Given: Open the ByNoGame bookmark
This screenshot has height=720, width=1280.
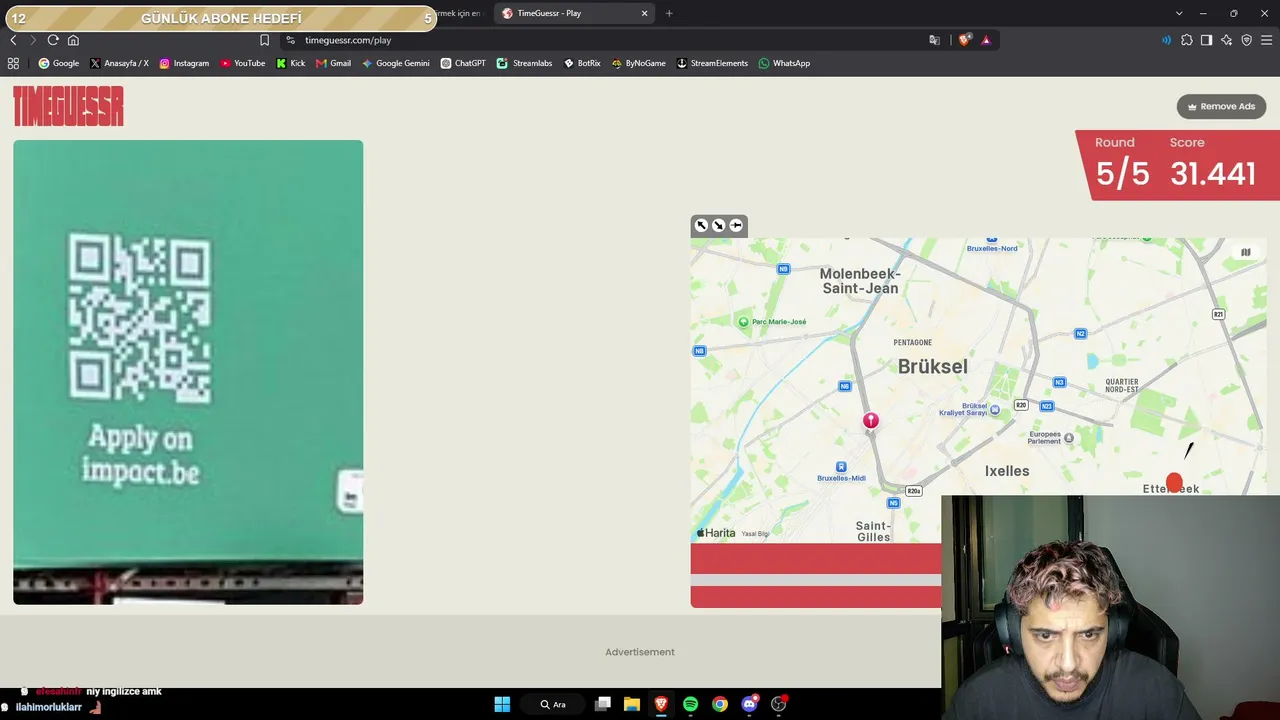Looking at the screenshot, I should pyautogui.click(x=639, y=63).
